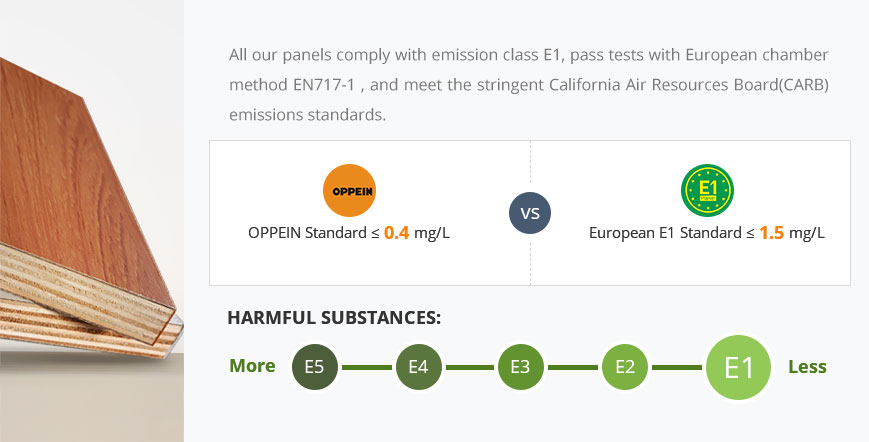The image size is (869, 442).
Task: Select the E2 emission level circle
Action: tap(625, 367)
